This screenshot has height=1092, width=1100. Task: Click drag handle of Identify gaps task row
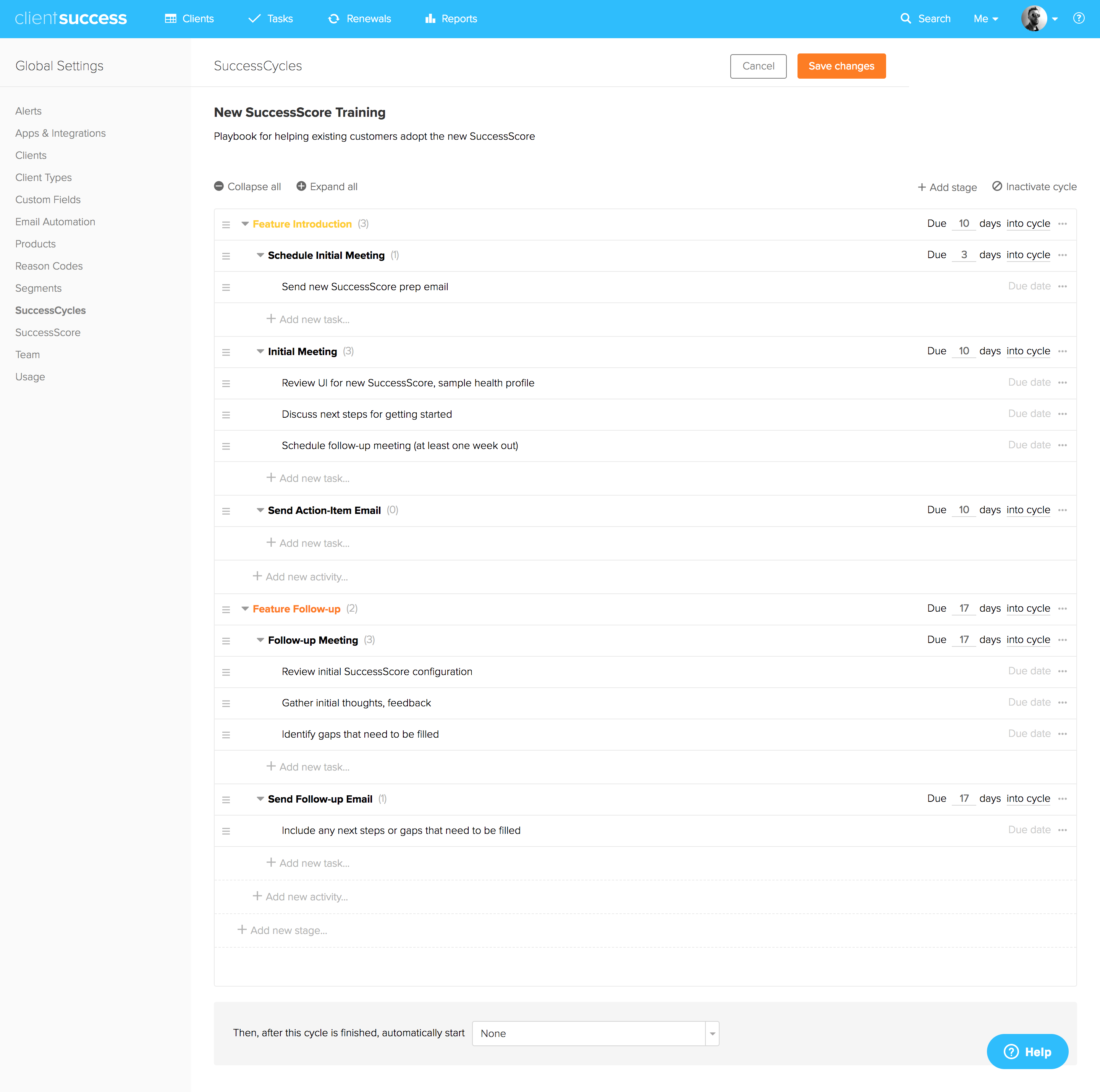pos(226,735)
